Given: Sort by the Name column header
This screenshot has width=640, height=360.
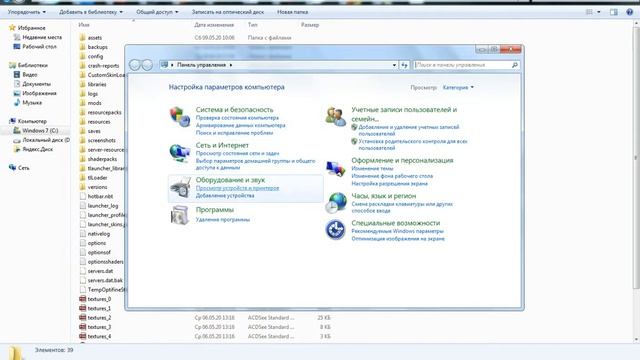Looking at the screenshot, I should point(84,25).
